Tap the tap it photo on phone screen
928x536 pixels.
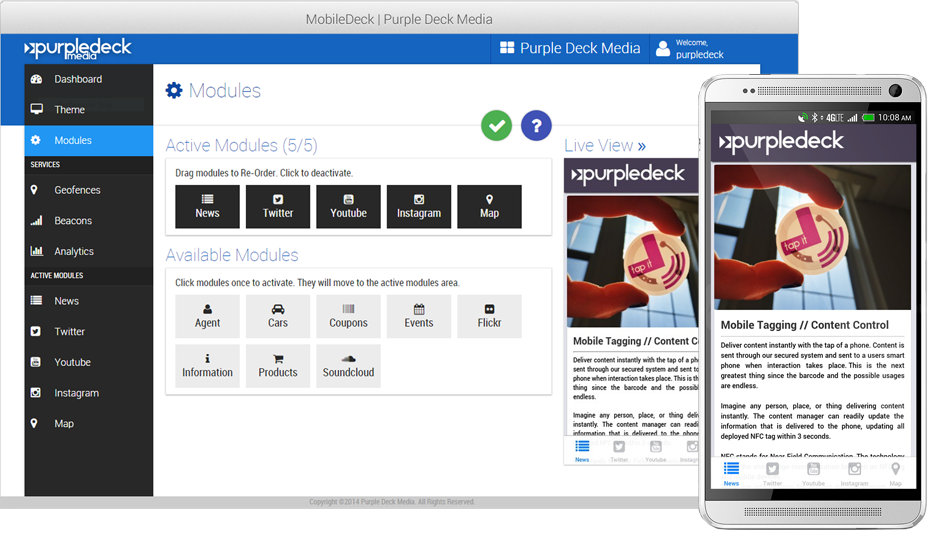(x=812, y=237)
